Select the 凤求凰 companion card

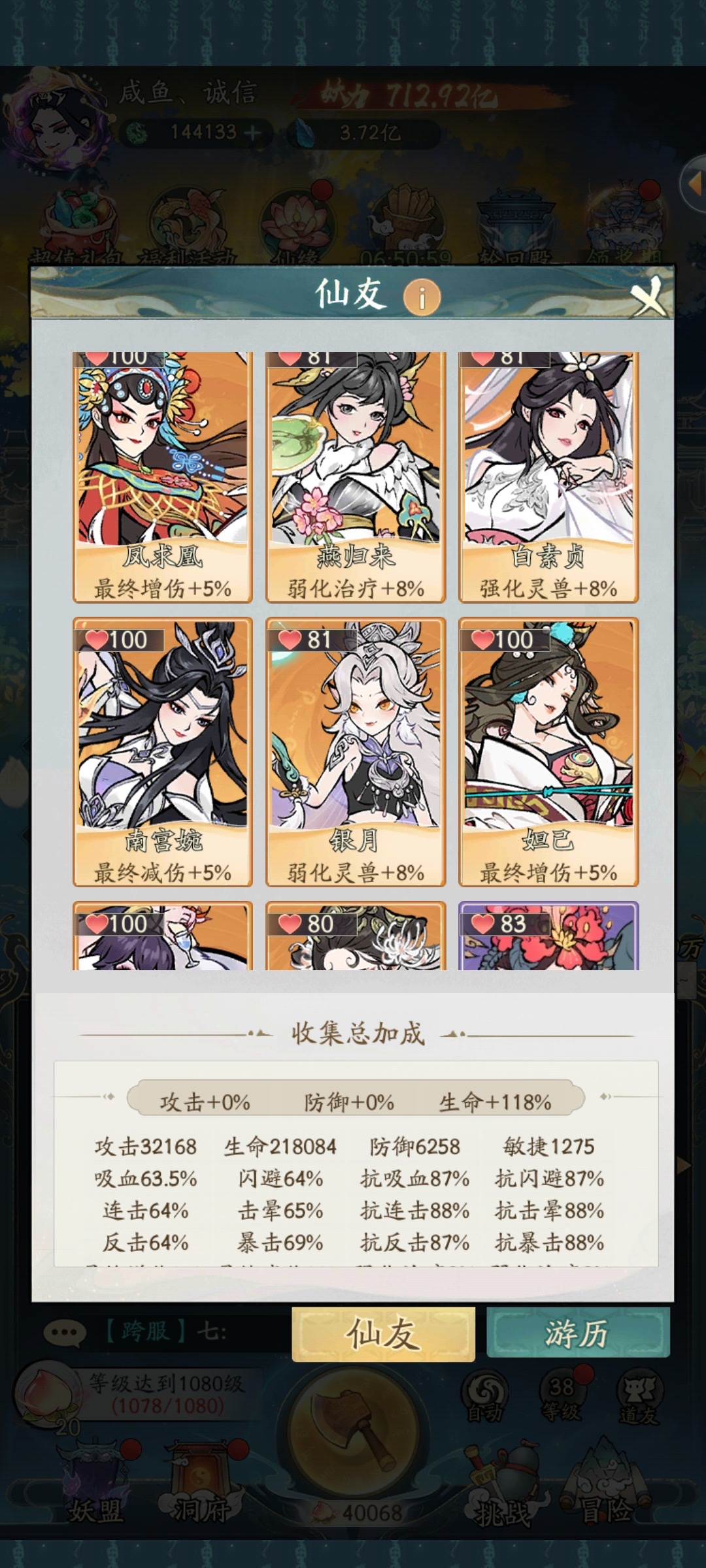pos(163,478)
